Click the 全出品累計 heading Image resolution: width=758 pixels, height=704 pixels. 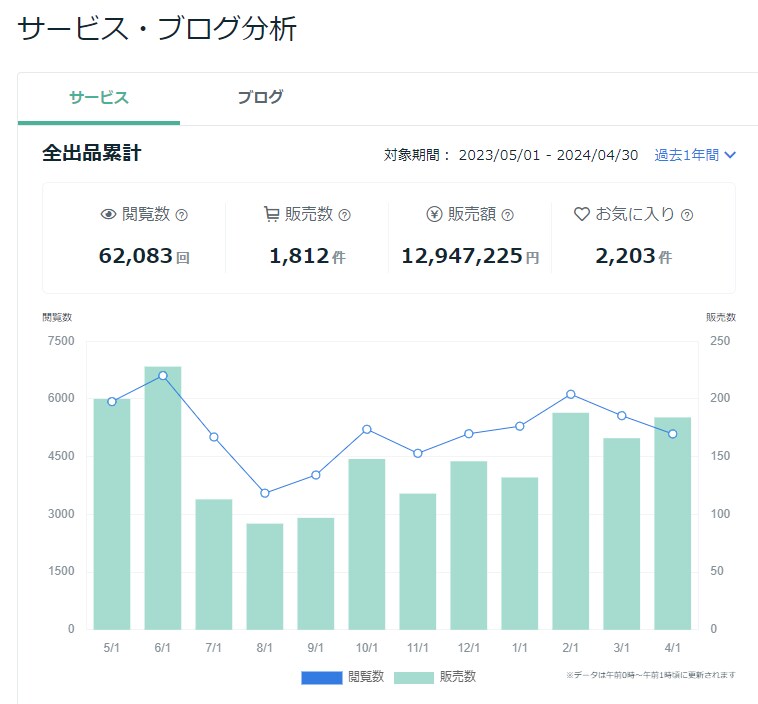click(x=92, y=153)
